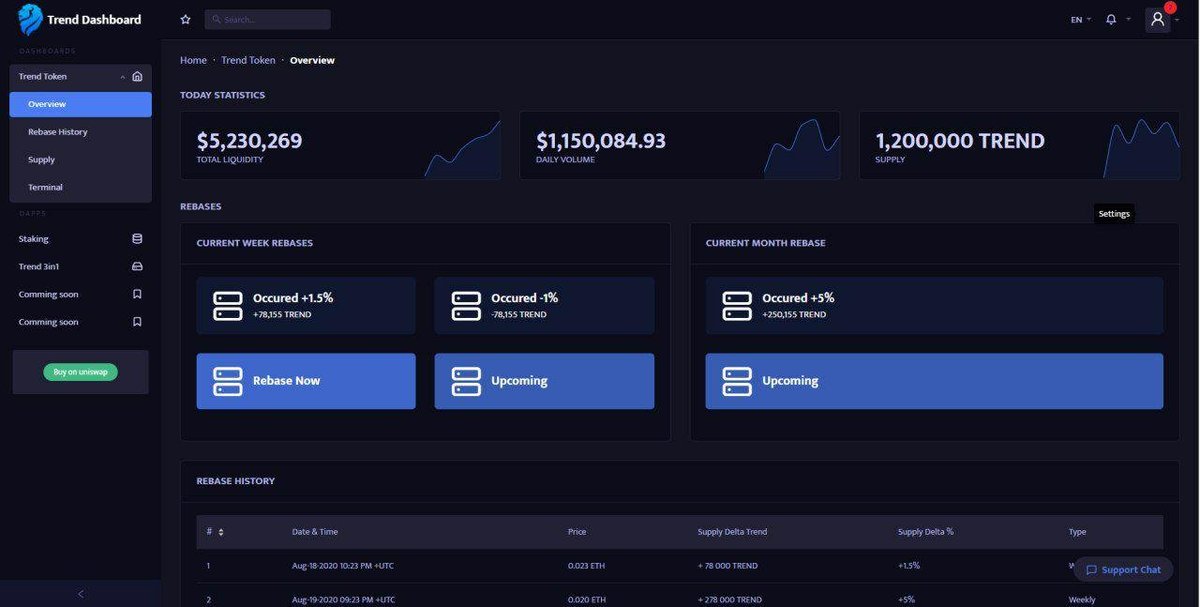Collapse the Trend Token sidebar section
This screenshot has height=607, width=1200.
[x=122, y=75]
